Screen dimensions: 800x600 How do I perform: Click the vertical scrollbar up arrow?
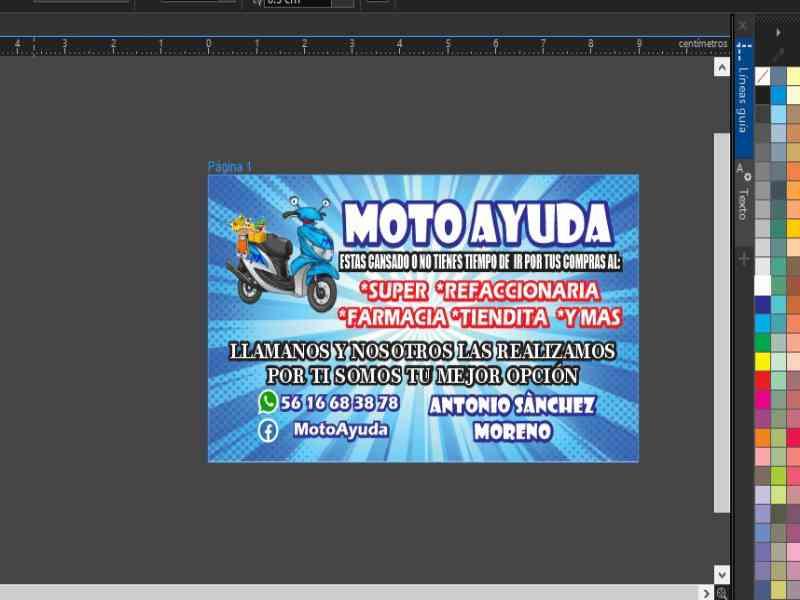click(722, 67)
